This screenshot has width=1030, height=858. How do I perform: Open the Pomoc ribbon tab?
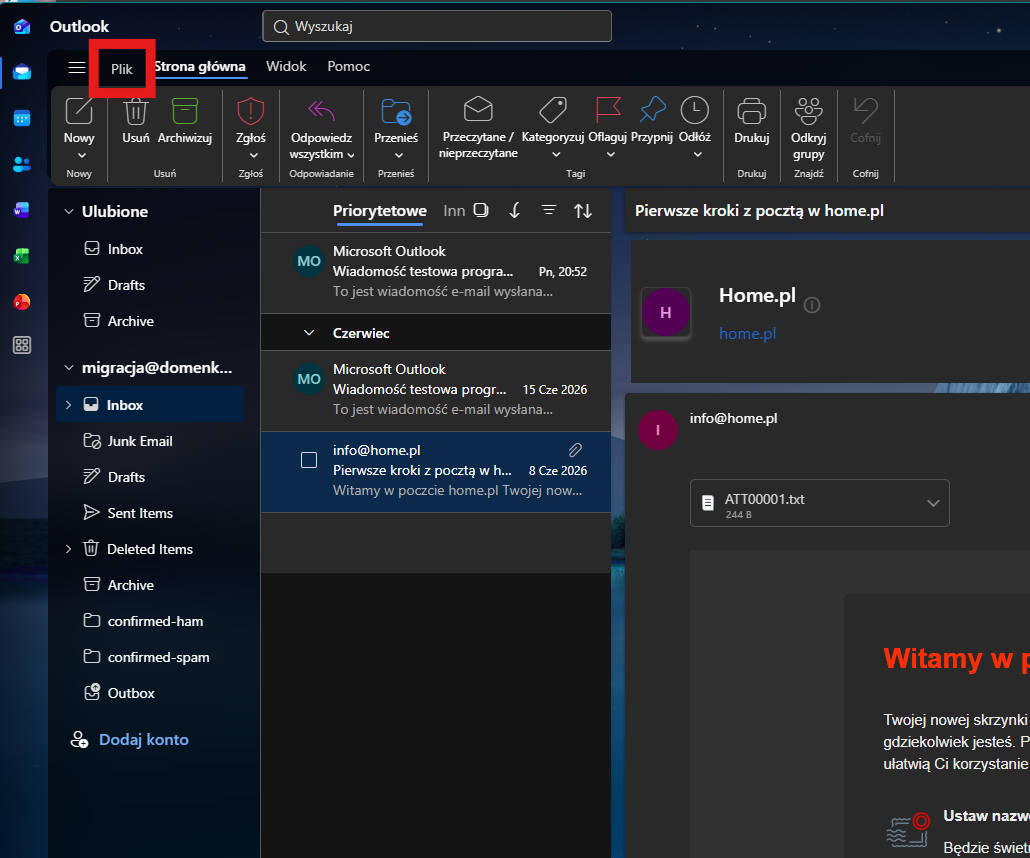pos(349,66)
